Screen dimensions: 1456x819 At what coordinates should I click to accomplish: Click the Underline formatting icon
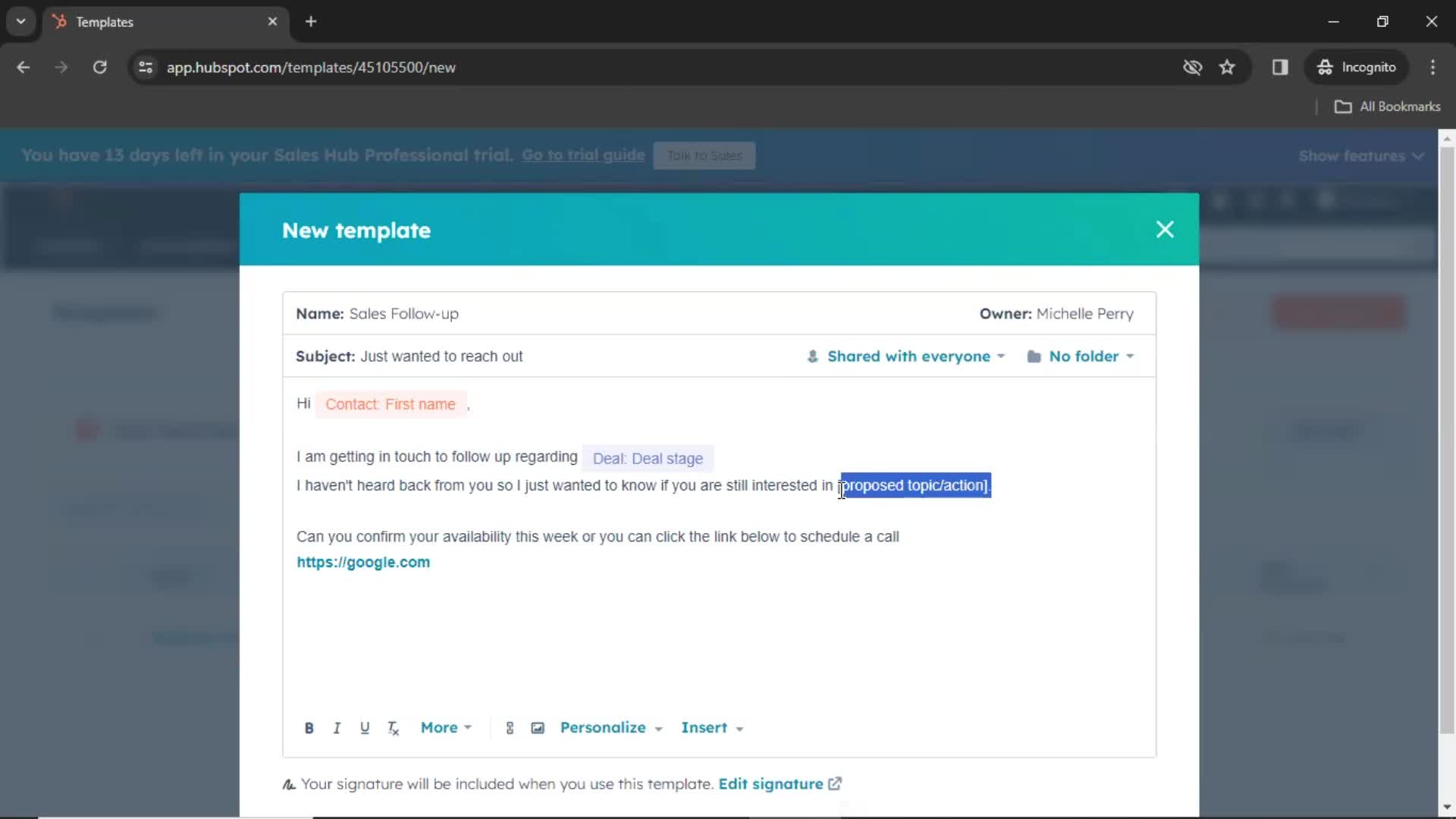pos(365,728)
